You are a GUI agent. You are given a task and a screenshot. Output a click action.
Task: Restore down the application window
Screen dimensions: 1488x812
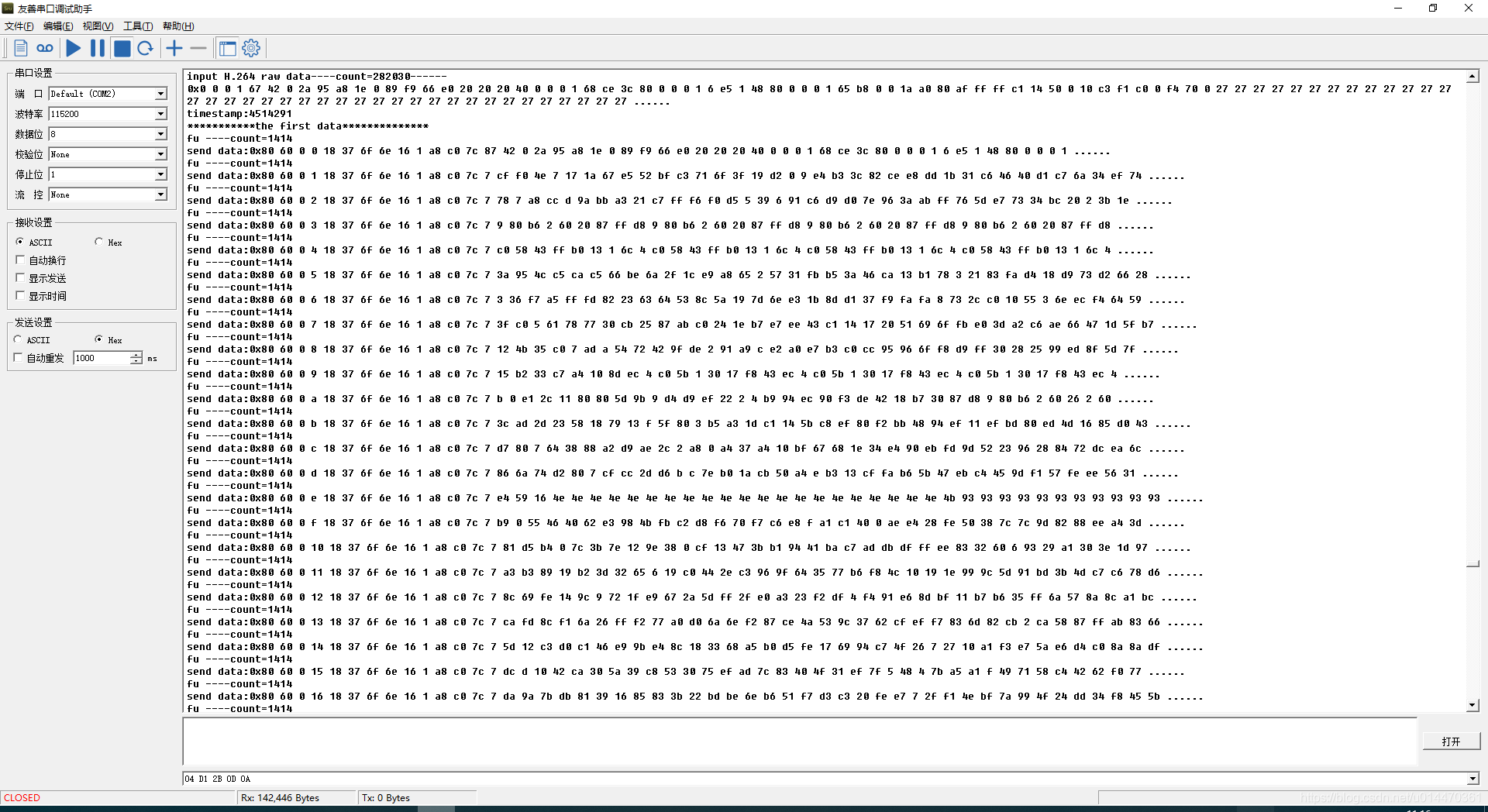click(x=1433, y=9)
